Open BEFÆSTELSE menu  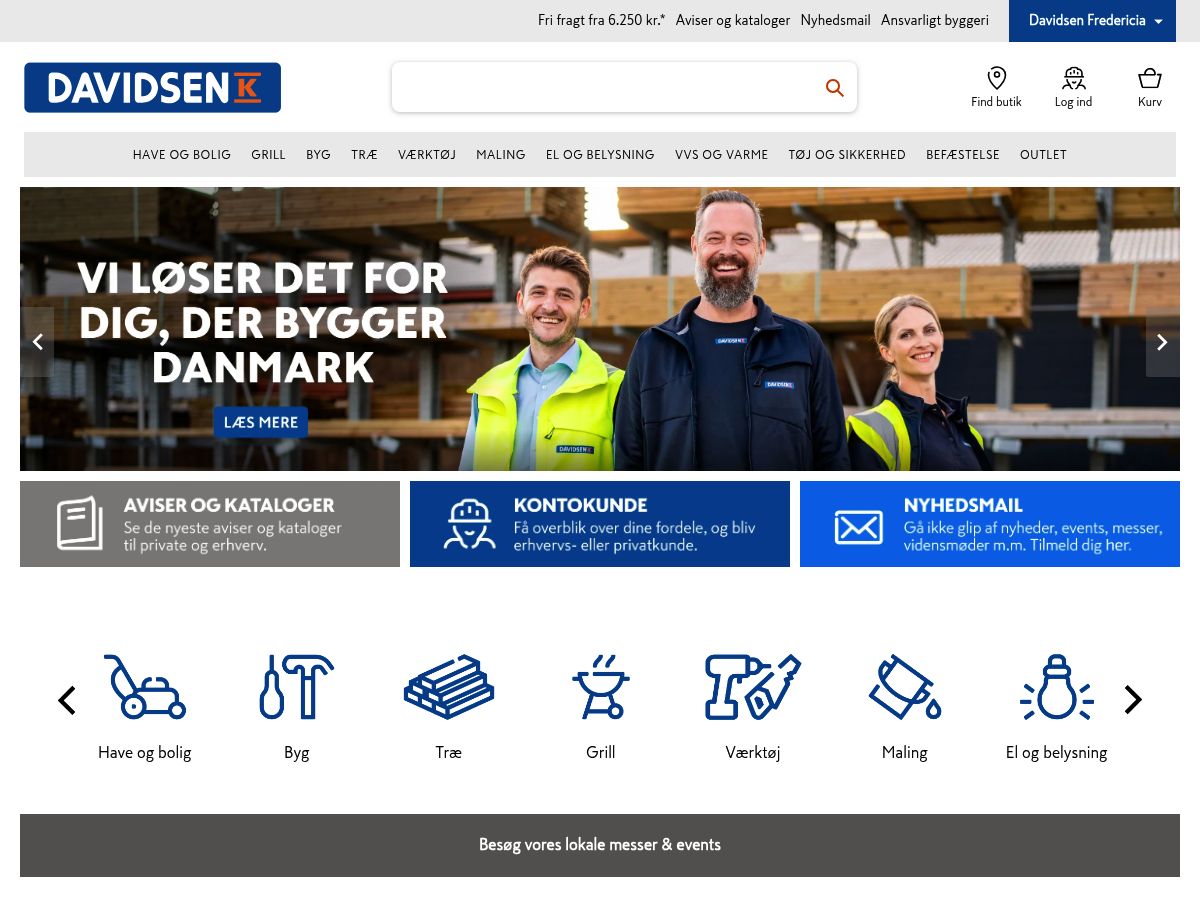tap(963, 155)
